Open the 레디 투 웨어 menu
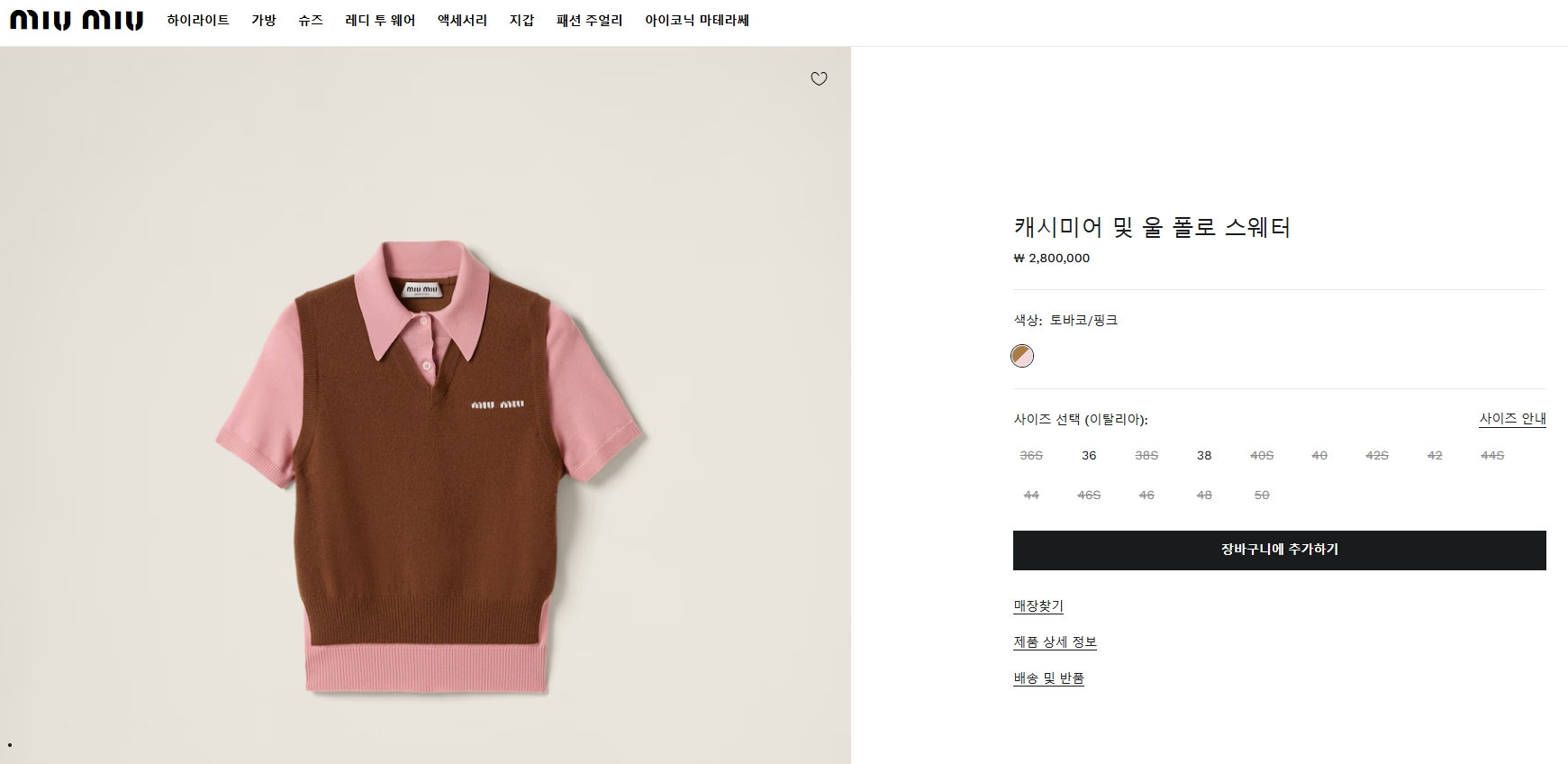Viewport: 1568px width, 764px height. (380, 20)
